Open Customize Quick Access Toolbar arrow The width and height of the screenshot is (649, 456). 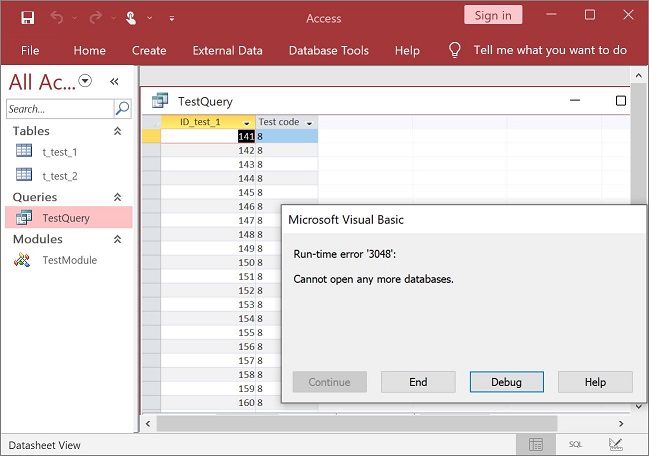[171, 18]
